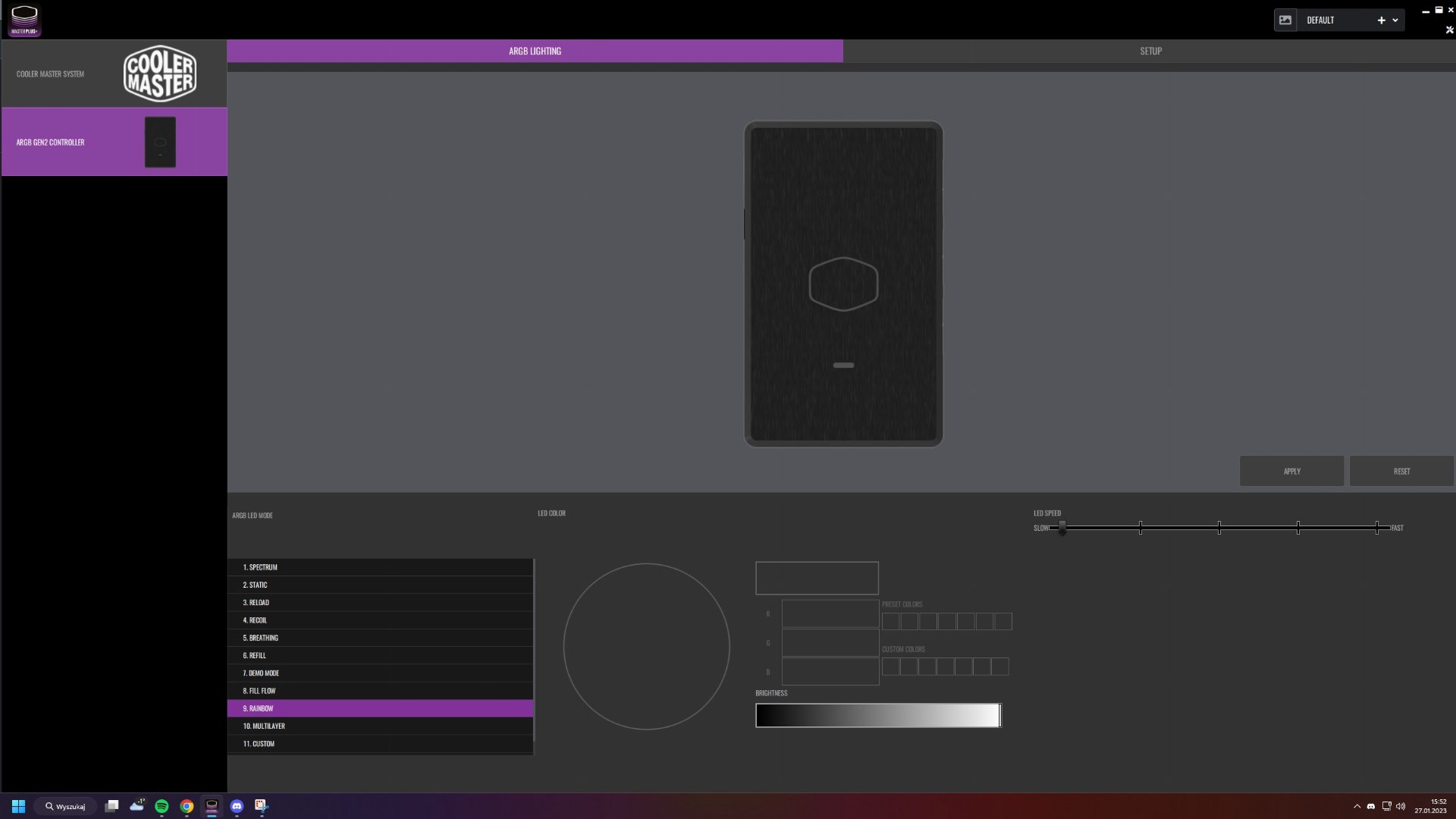1456x819 pixels.
Task: Switch to the SETUP tab
Action: point(1150,51)
